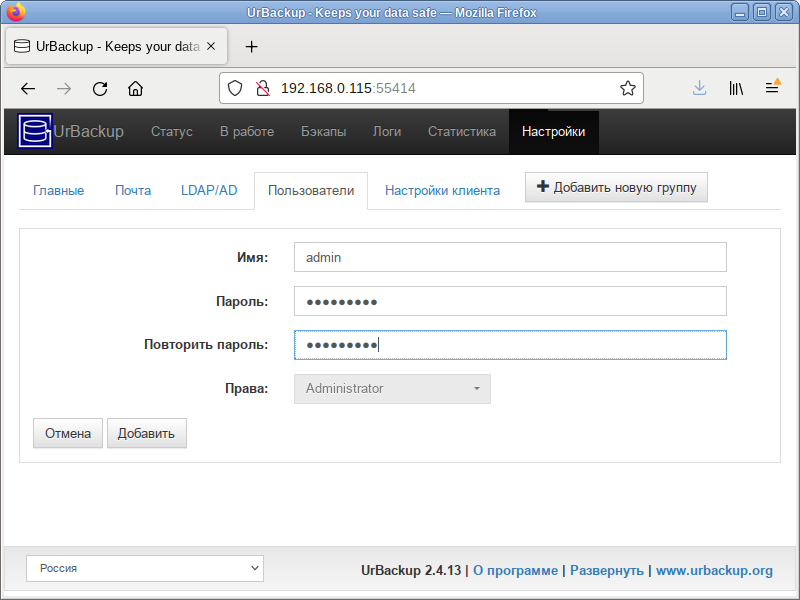Click into the Имя field
The image size is (800, 600).
(510, 257)
